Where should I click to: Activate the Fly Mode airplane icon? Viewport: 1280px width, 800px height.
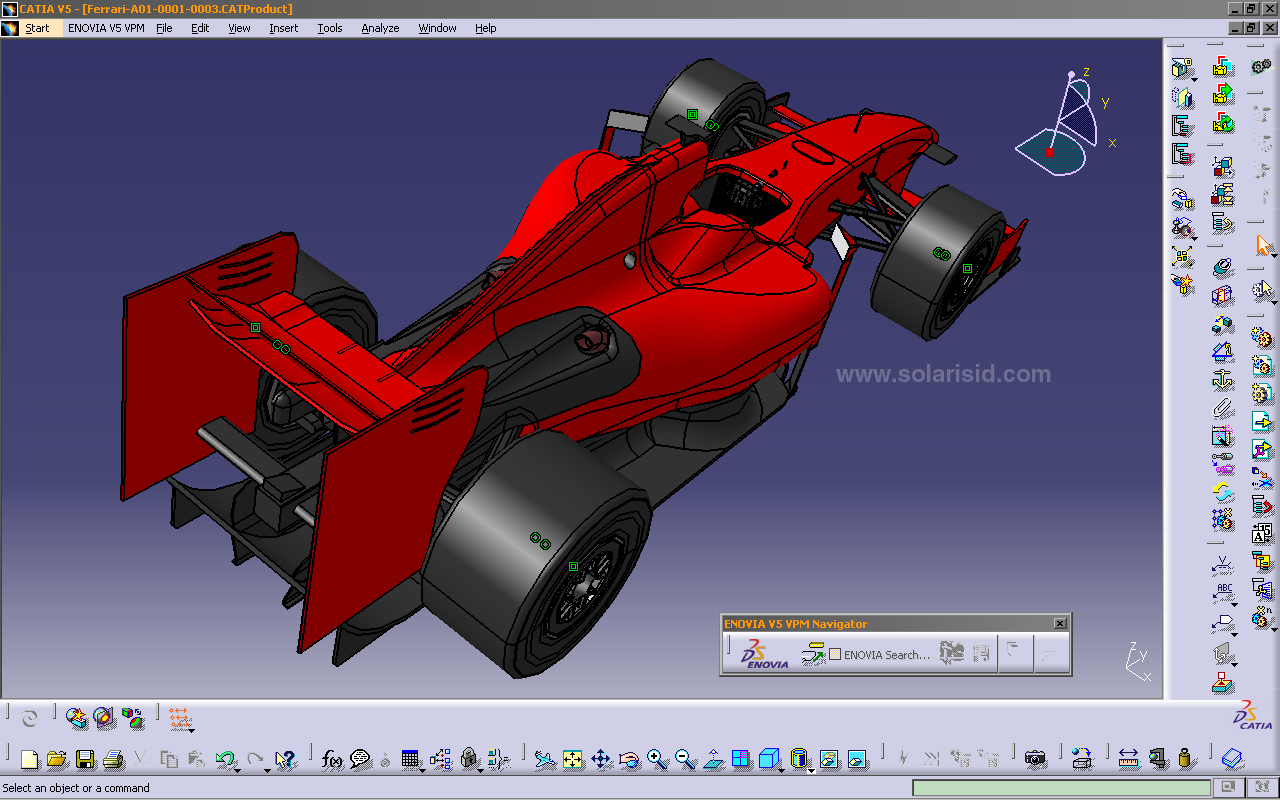545,760
